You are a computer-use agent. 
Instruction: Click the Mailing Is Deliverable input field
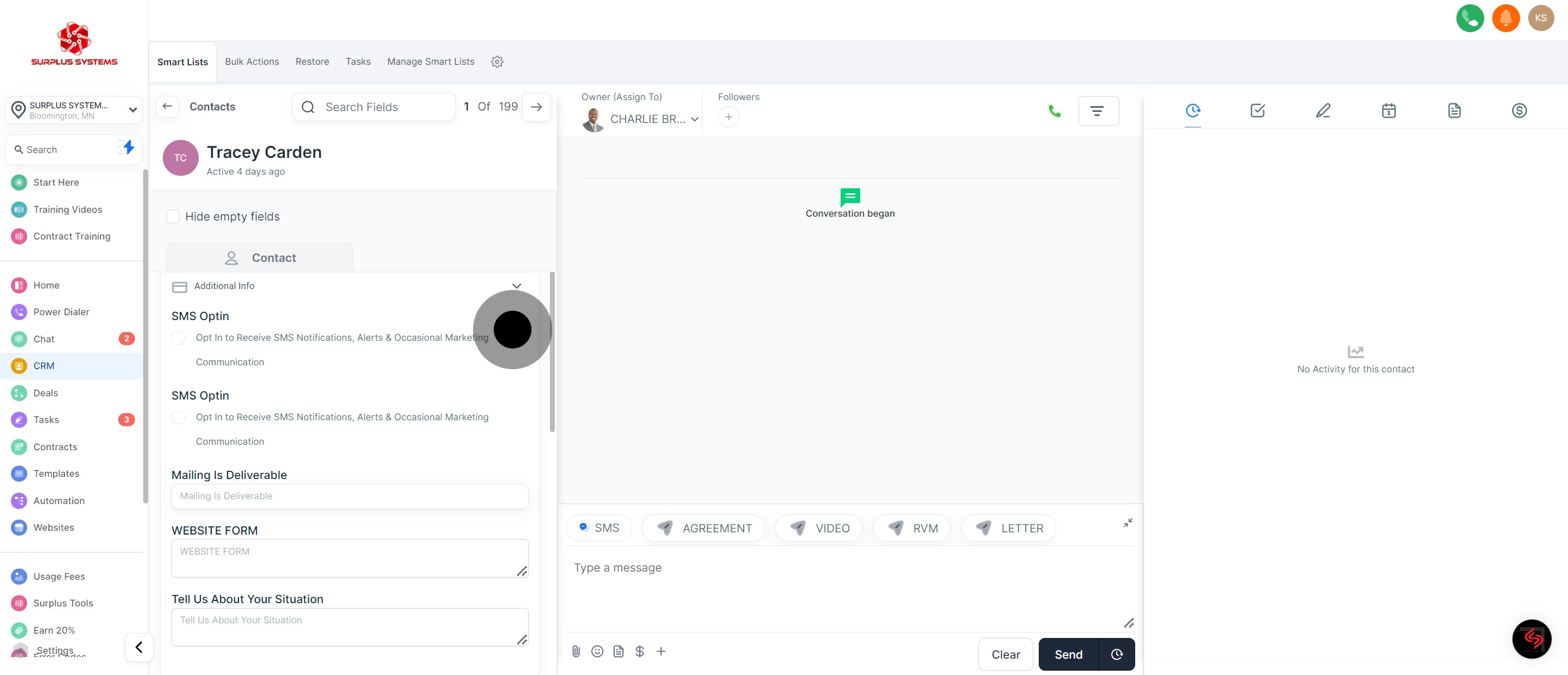[x=350, y=496]
